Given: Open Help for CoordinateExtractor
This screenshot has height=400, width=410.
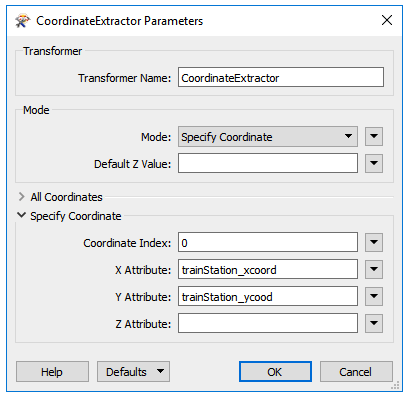Looking at the screenshot, I should [x=52, y=372].
